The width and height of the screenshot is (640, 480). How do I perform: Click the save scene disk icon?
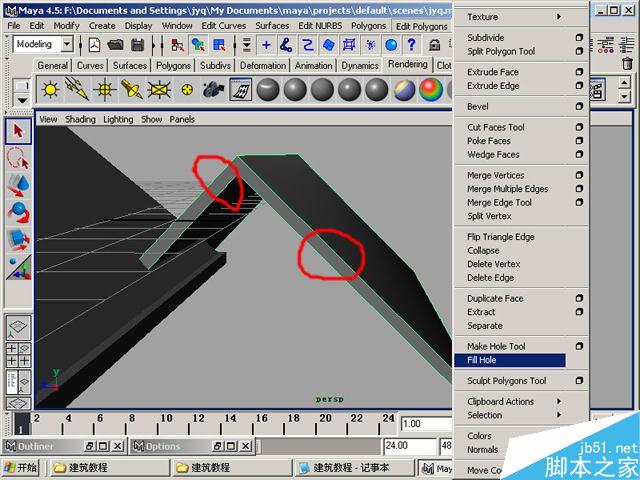pos(138,44)
